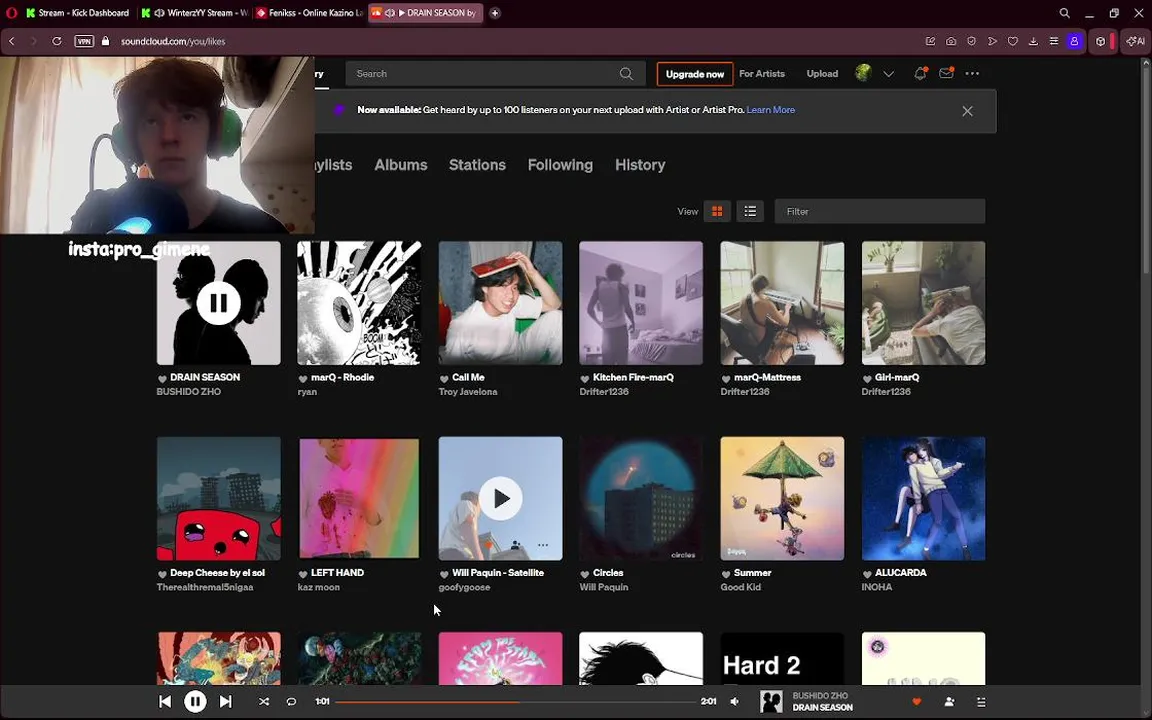The image size is (1152, 720).
Task: Open marQ - Rhodie artwork thumbnail
Action: coord(359,303)
